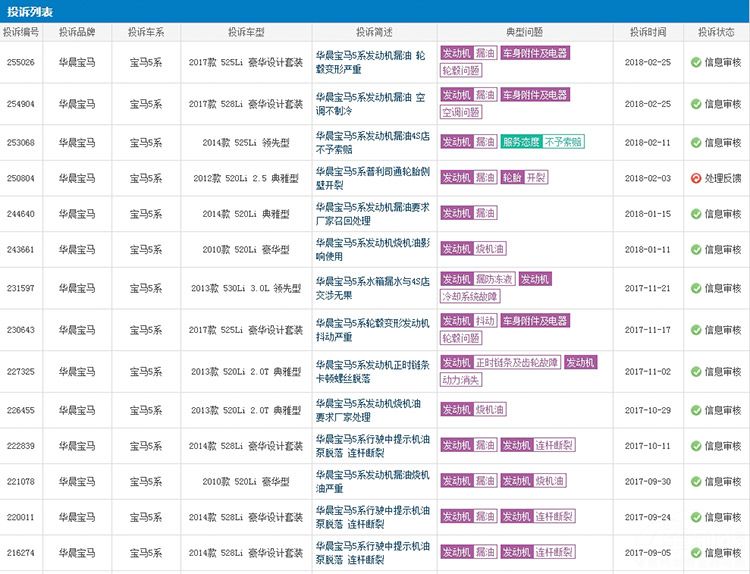This screenshot has width=750, height=574.
Task: Click the red 处理反馈 status icon
Action: (696, 178)
